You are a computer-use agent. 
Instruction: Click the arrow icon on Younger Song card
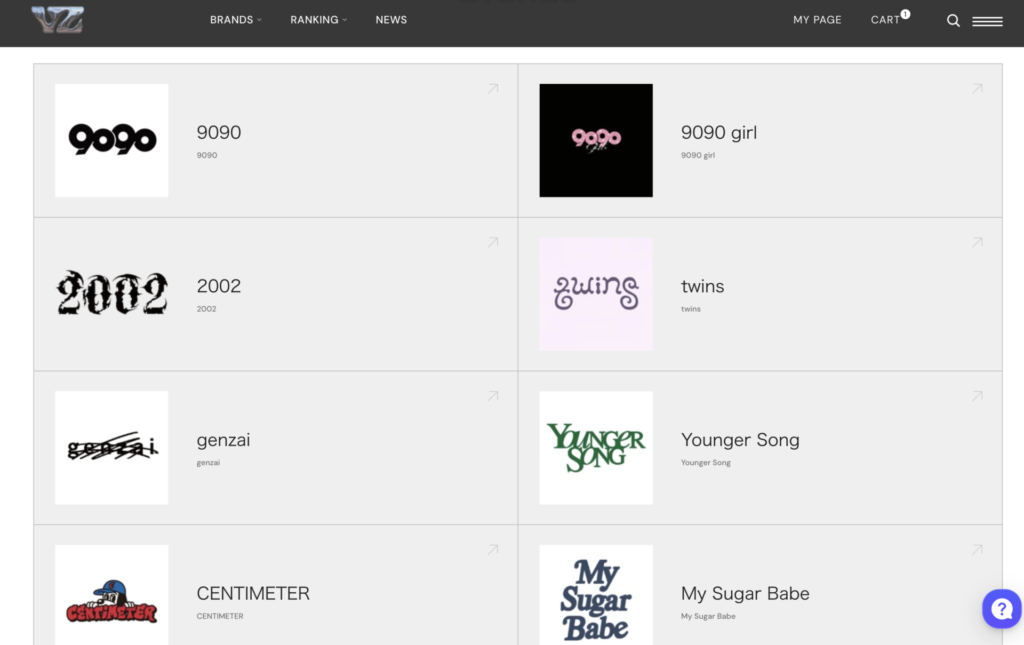[977, 397]
